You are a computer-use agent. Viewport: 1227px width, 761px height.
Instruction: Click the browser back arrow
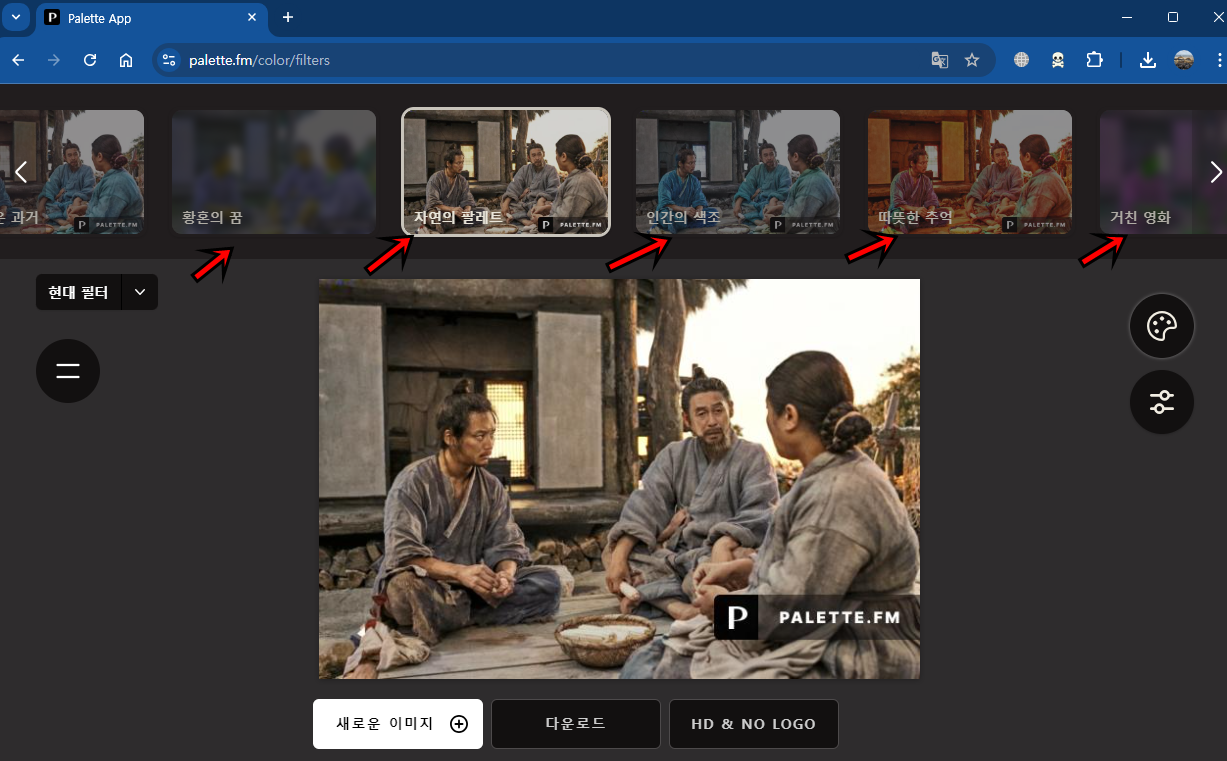[x=18, y=60]
